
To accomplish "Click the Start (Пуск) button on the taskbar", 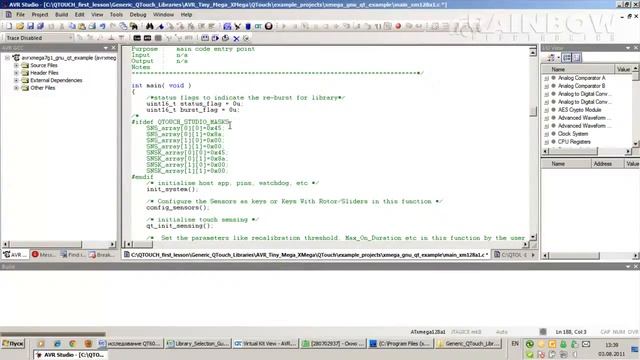I will click(x=13, y=344).
